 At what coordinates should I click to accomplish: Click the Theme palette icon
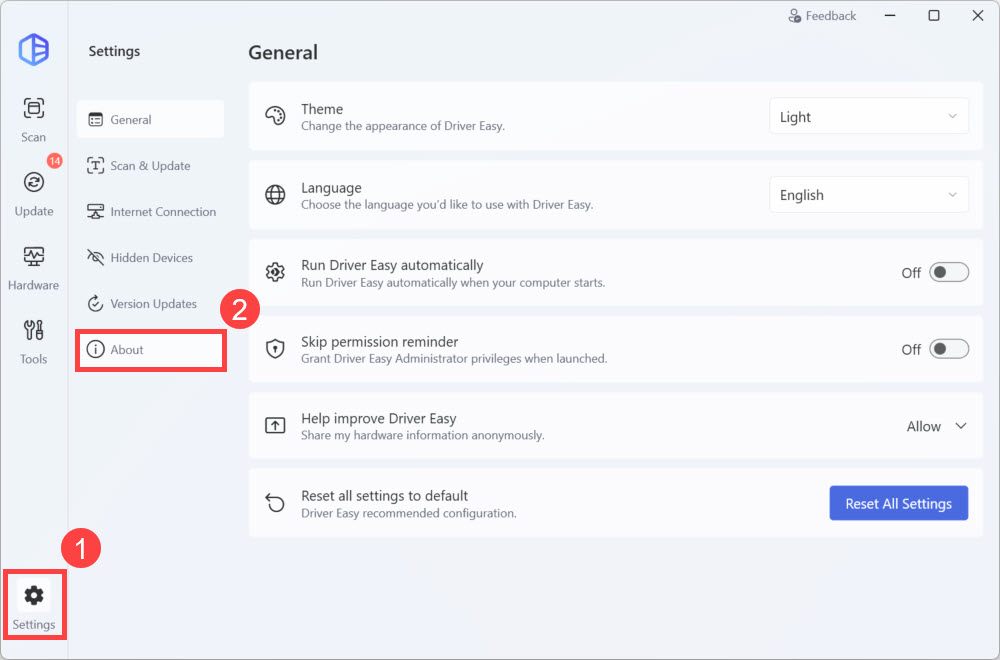pos(275,116)
